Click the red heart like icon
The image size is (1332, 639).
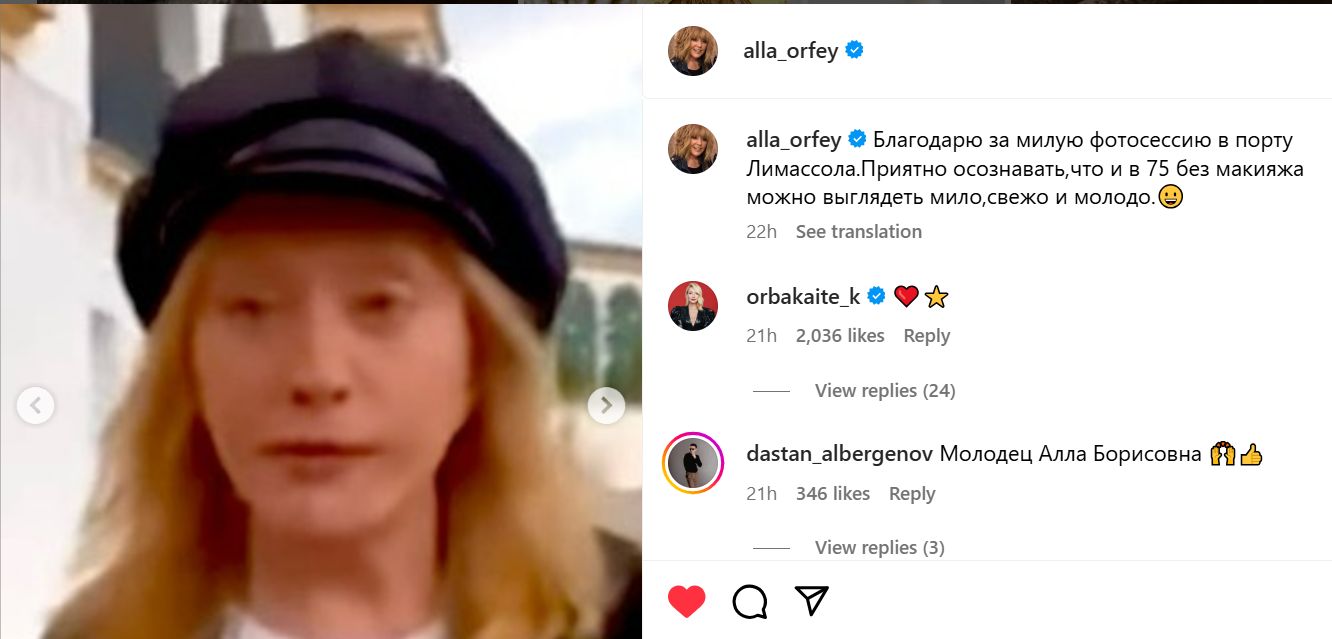tap(687, 600)
